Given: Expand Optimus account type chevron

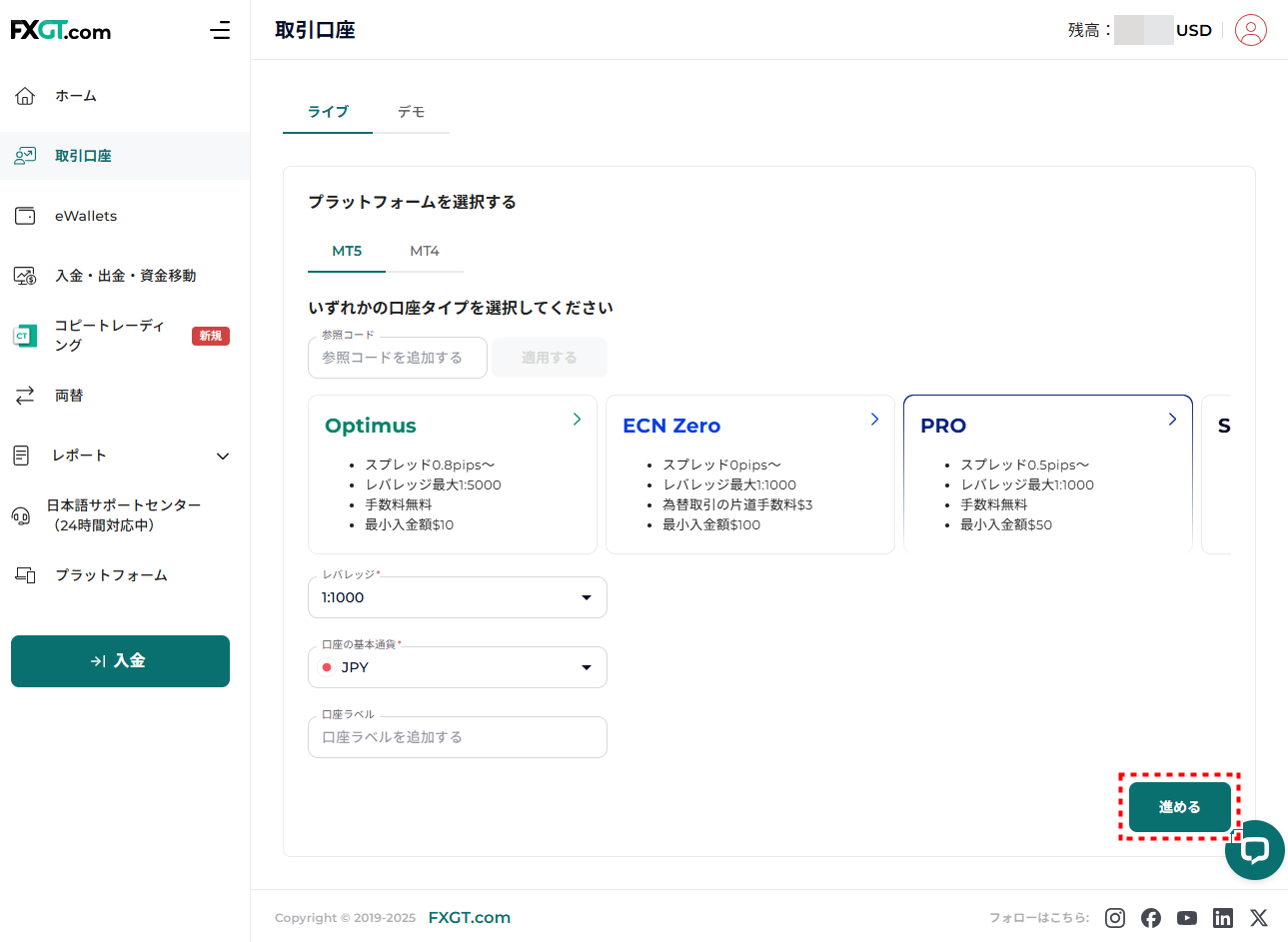Looking at the screenshot, I should pyautogui.click(x=577, y=420).
